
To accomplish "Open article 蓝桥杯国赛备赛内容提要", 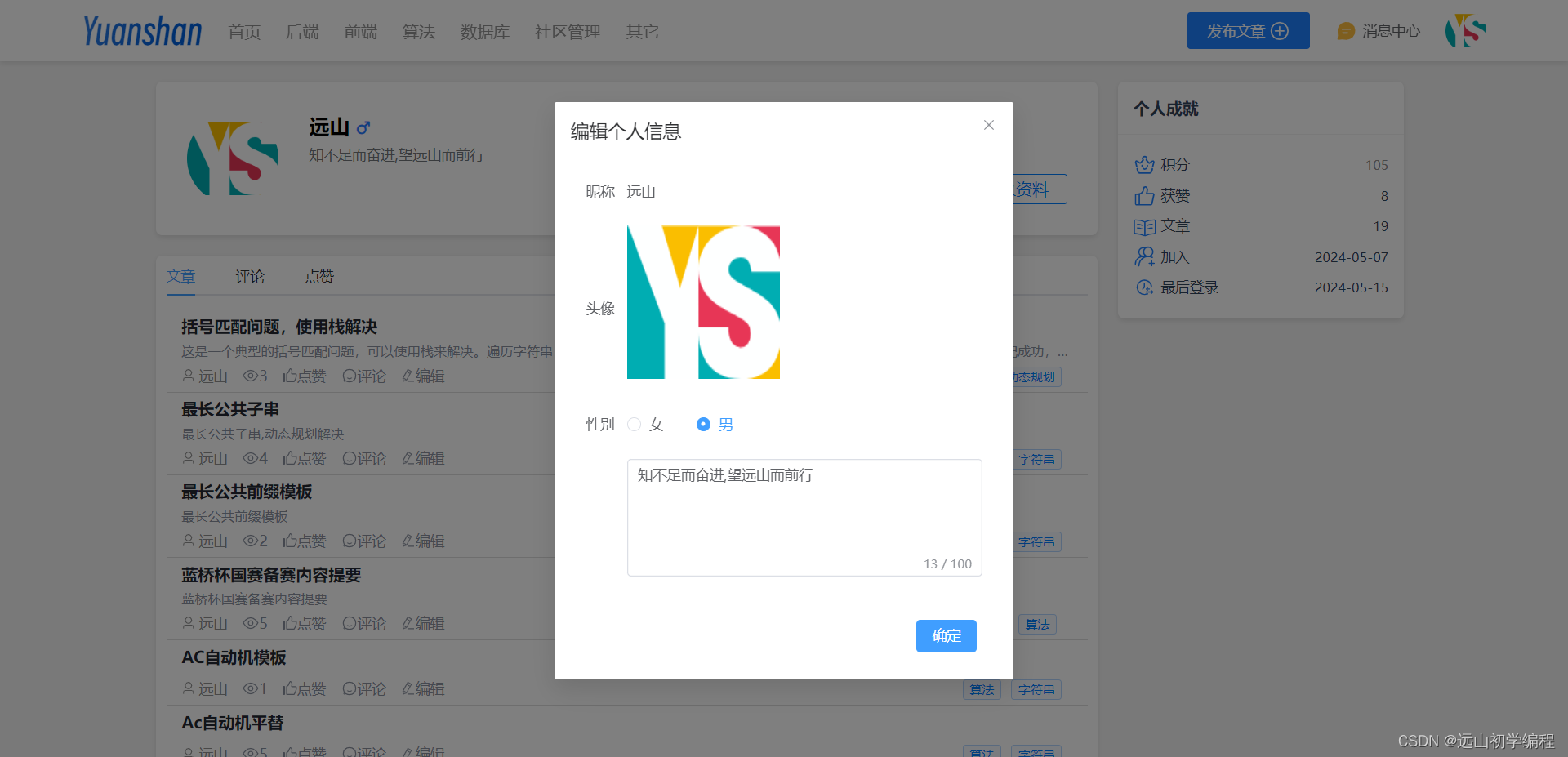I will point(271,575).
